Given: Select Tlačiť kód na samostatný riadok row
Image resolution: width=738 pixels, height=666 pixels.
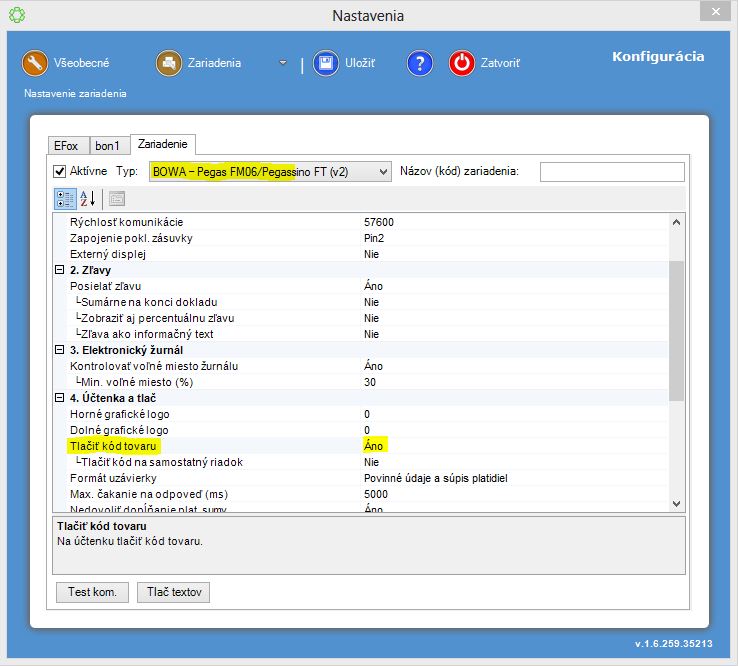Looking at the screenshot, I should coord(361,462).
